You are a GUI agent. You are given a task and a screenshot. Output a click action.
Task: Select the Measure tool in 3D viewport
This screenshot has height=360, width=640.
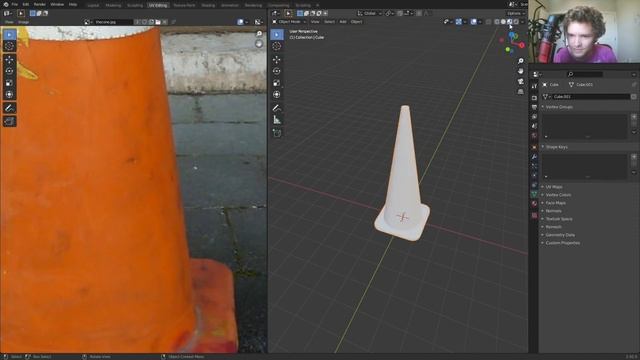pyautogui.click(x=277, y=120)
